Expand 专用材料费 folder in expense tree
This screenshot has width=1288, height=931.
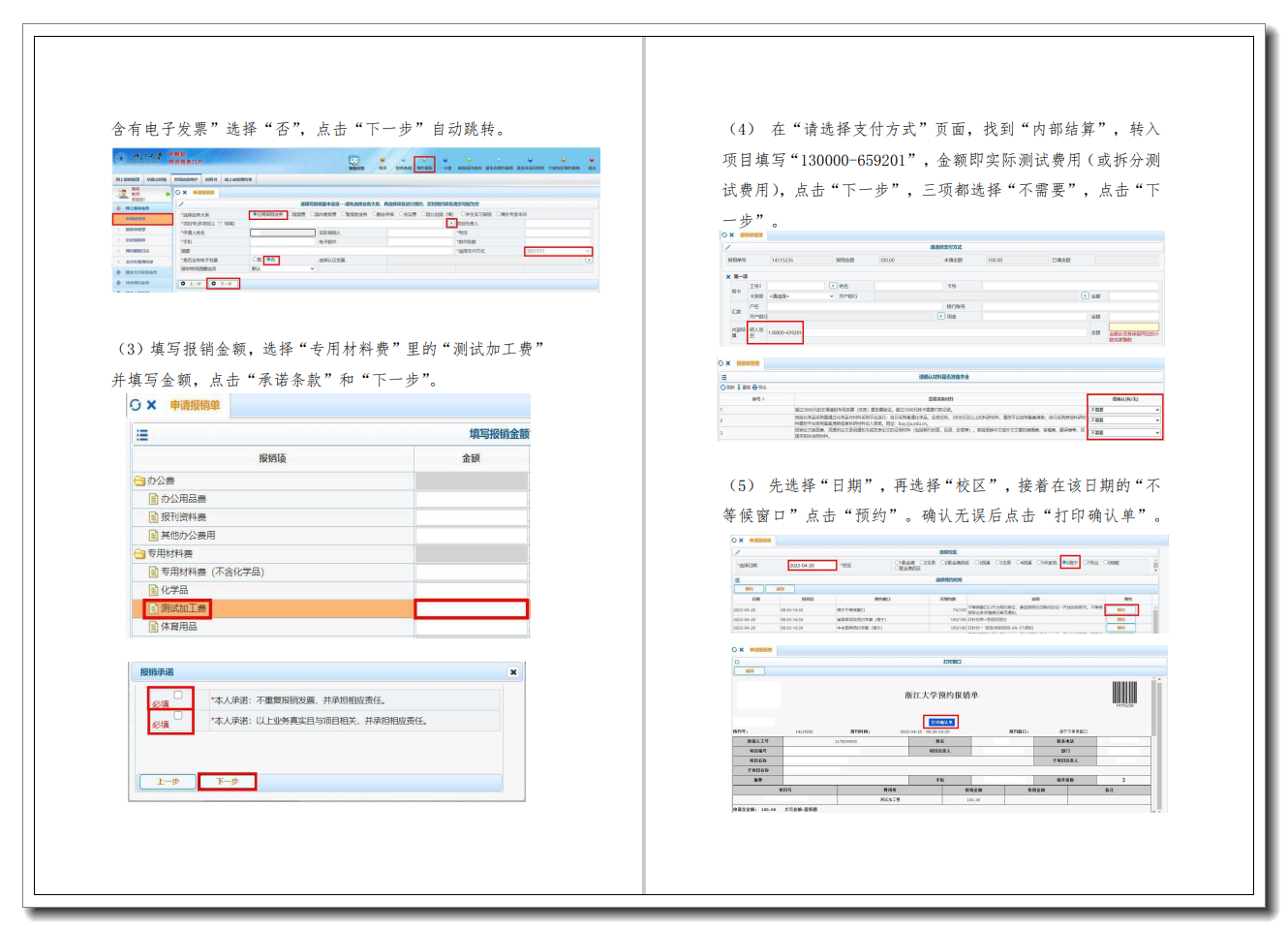click(x=139, y=554)
